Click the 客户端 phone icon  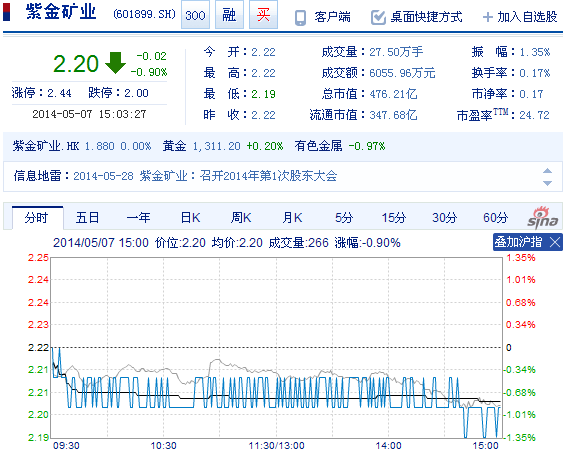300,18
